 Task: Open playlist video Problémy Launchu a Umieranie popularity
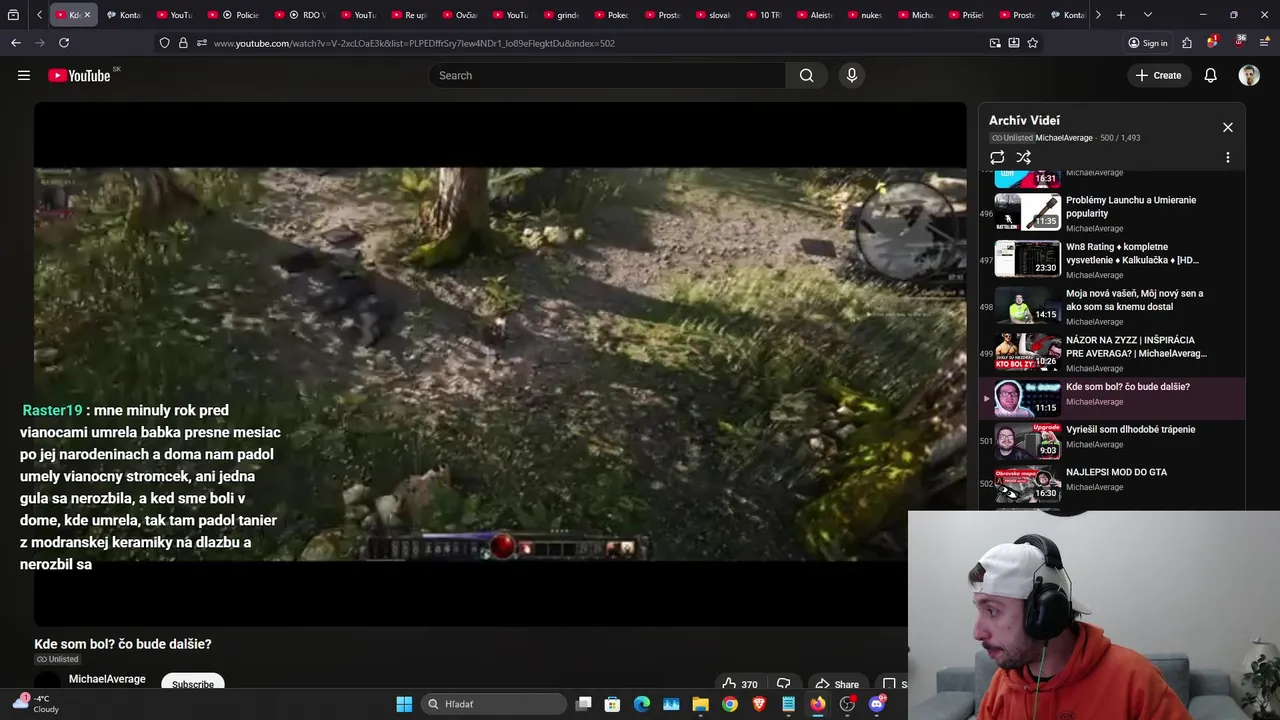click(x=1112, y=212)
